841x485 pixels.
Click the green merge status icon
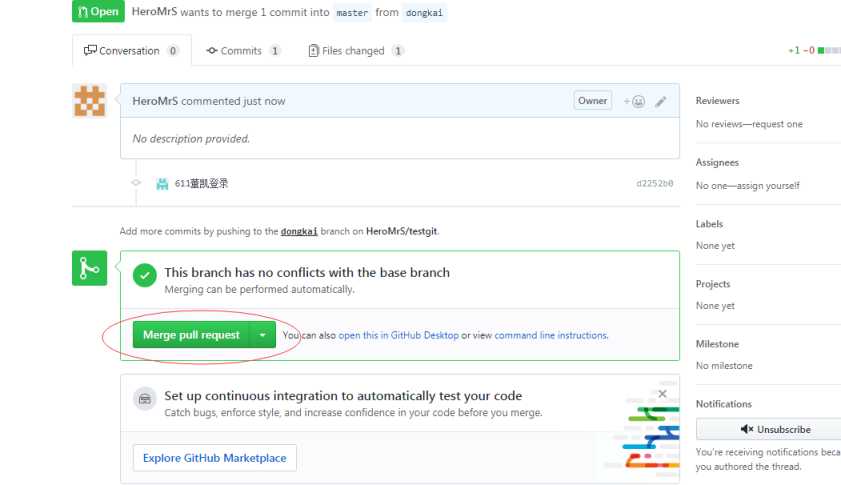tap(89, 267)
